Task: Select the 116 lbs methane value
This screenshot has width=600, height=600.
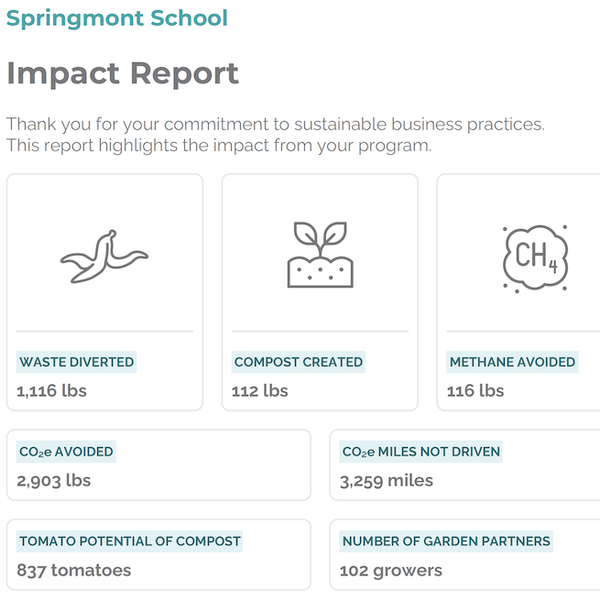Action: coord(475,391)
